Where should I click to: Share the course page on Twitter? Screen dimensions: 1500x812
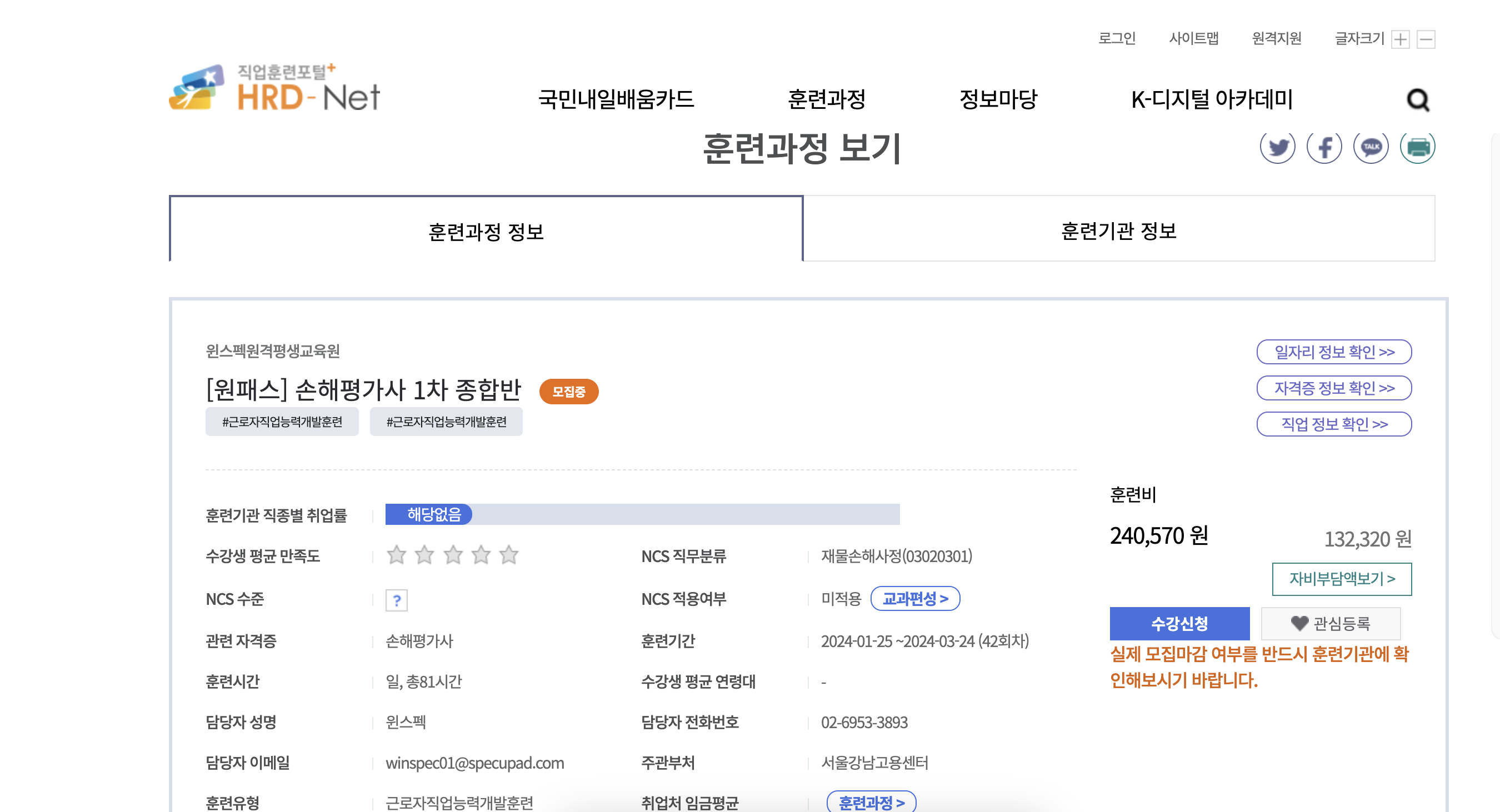coord(1279,148)
